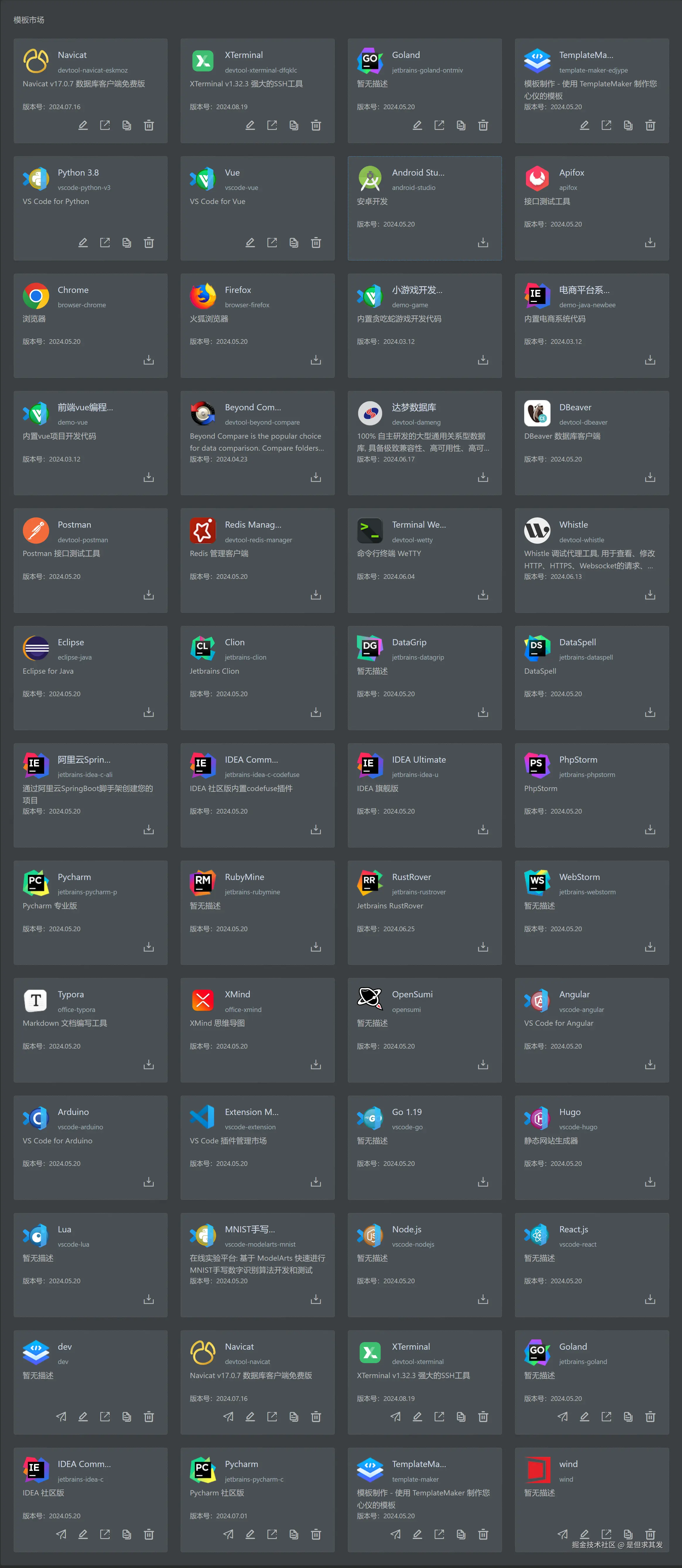Image resolution: width=682 pixels, height=1568 pixels.
Task: Click the Whistle card title
Action: click(573, 525)
